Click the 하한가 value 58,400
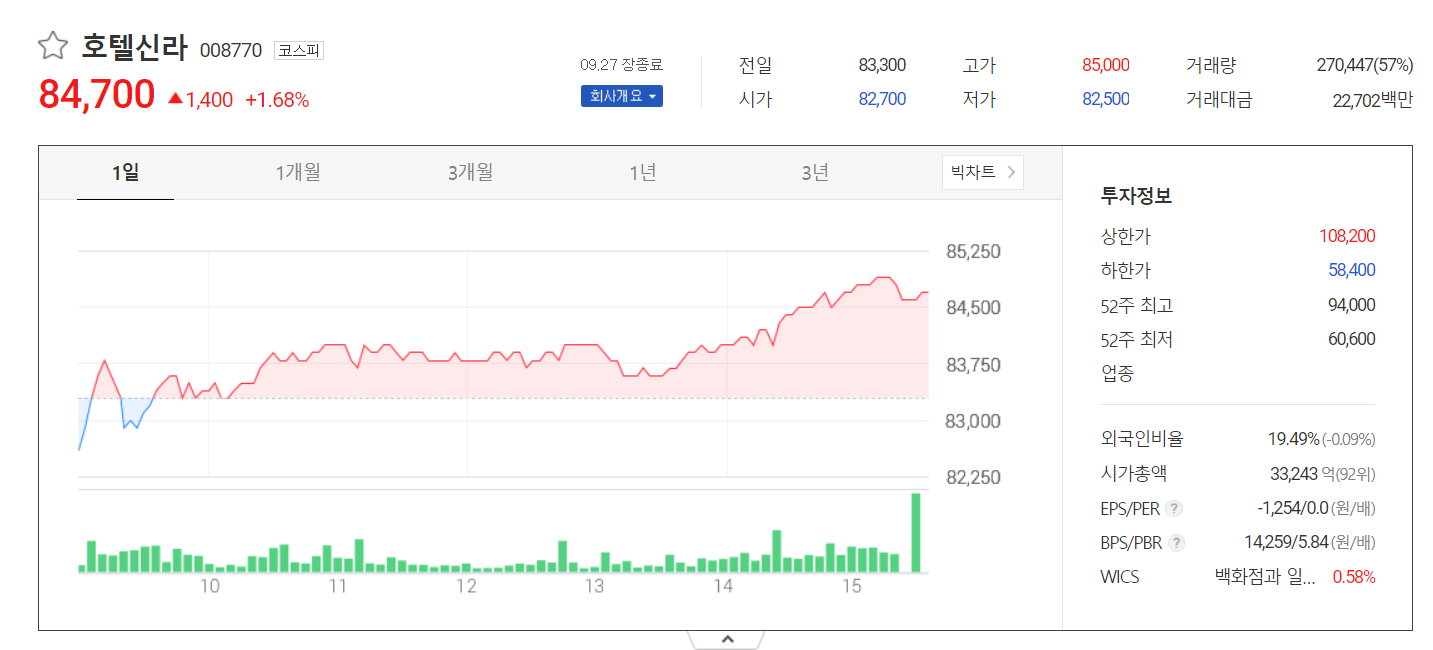The height and width of the screenshot is (650, 1433). 1352,270
